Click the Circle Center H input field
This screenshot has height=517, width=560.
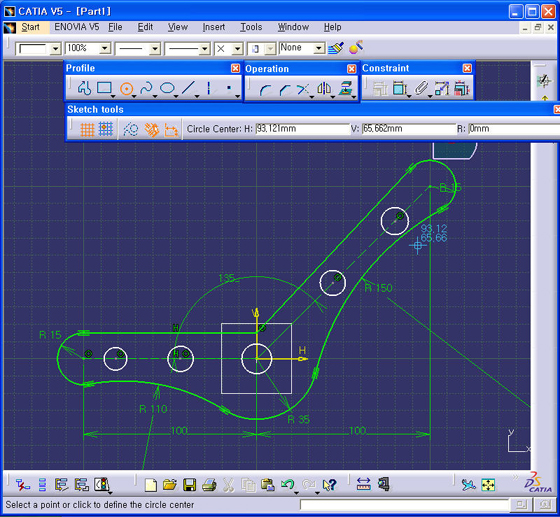pyautogui.click(x=302, y=129)
